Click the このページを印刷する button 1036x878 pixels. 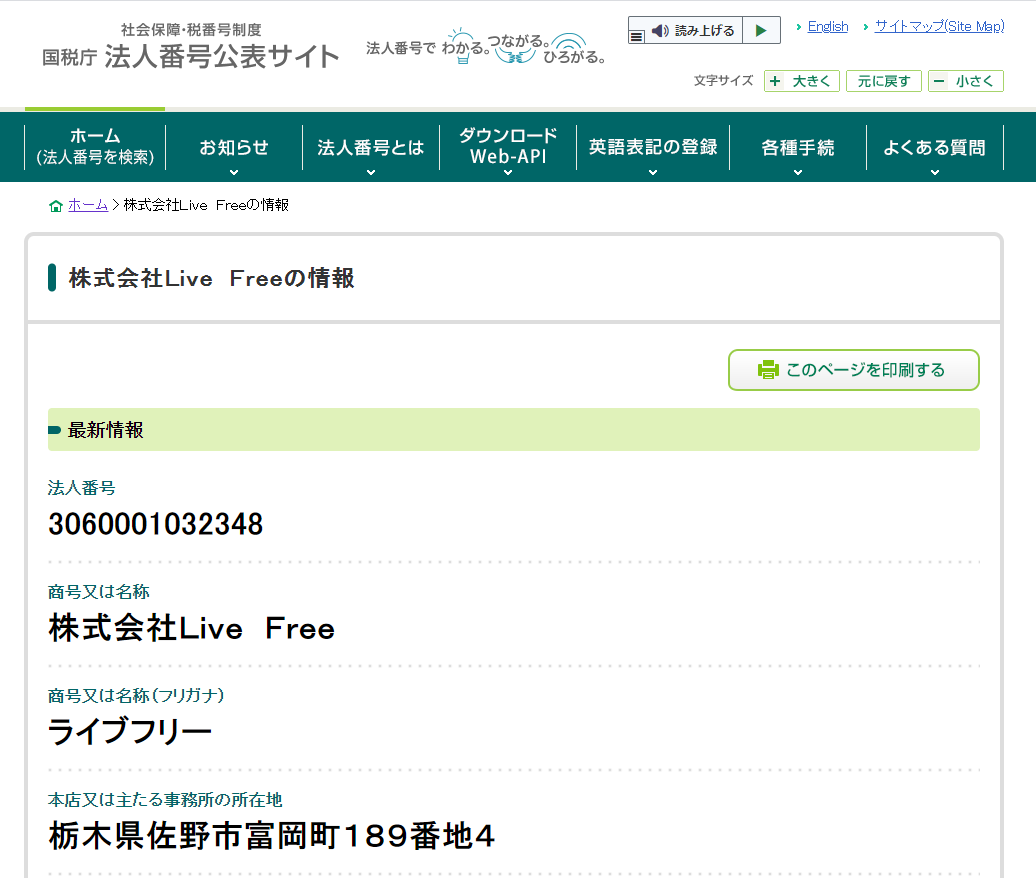[x=854, y=370]
